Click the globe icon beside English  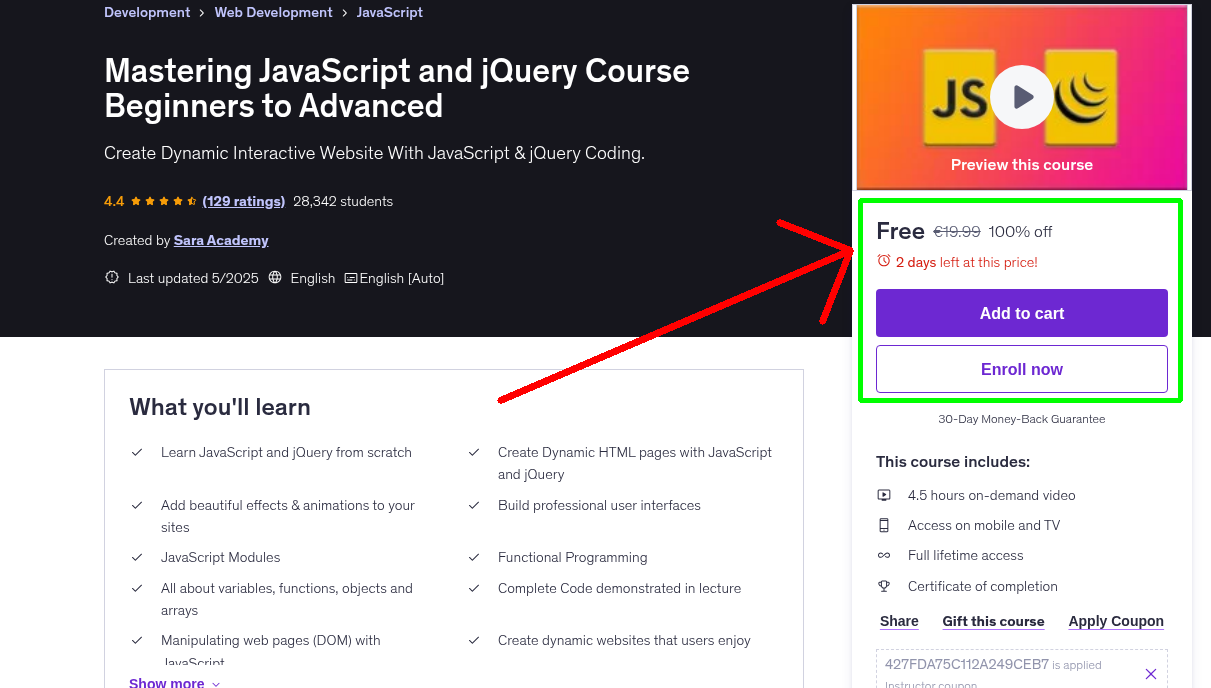click(x=275, y=277)
